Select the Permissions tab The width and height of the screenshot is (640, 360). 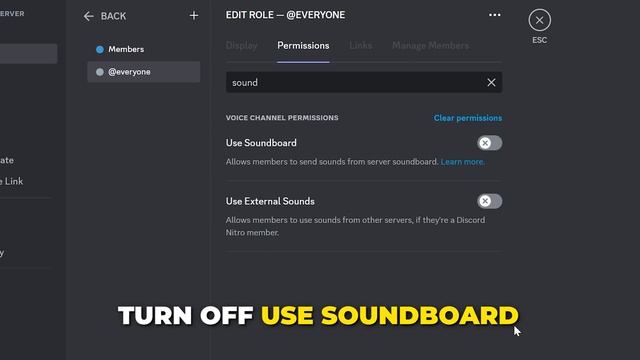pyautogui.click(x=303, y=46)
